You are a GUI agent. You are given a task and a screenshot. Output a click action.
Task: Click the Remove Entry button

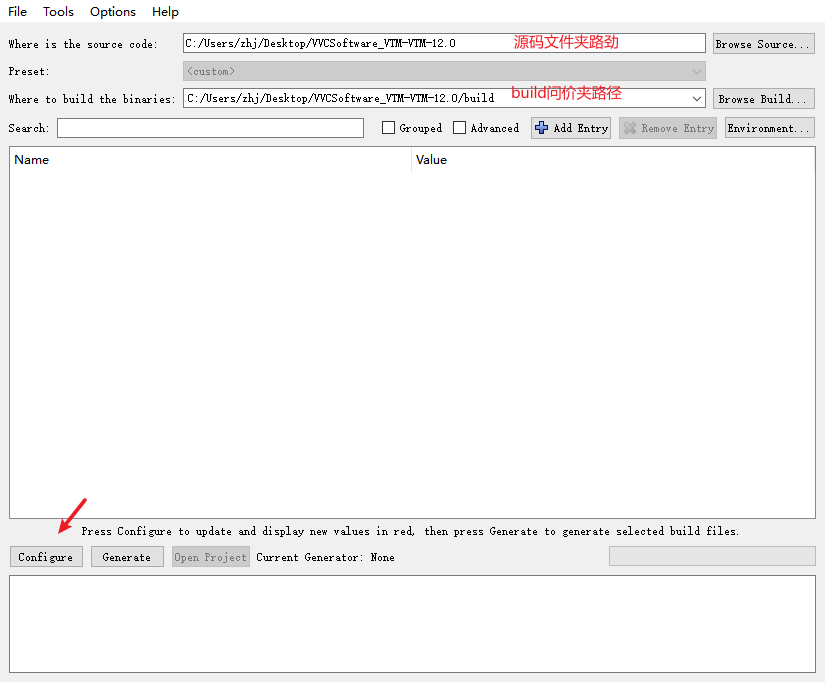668,128
